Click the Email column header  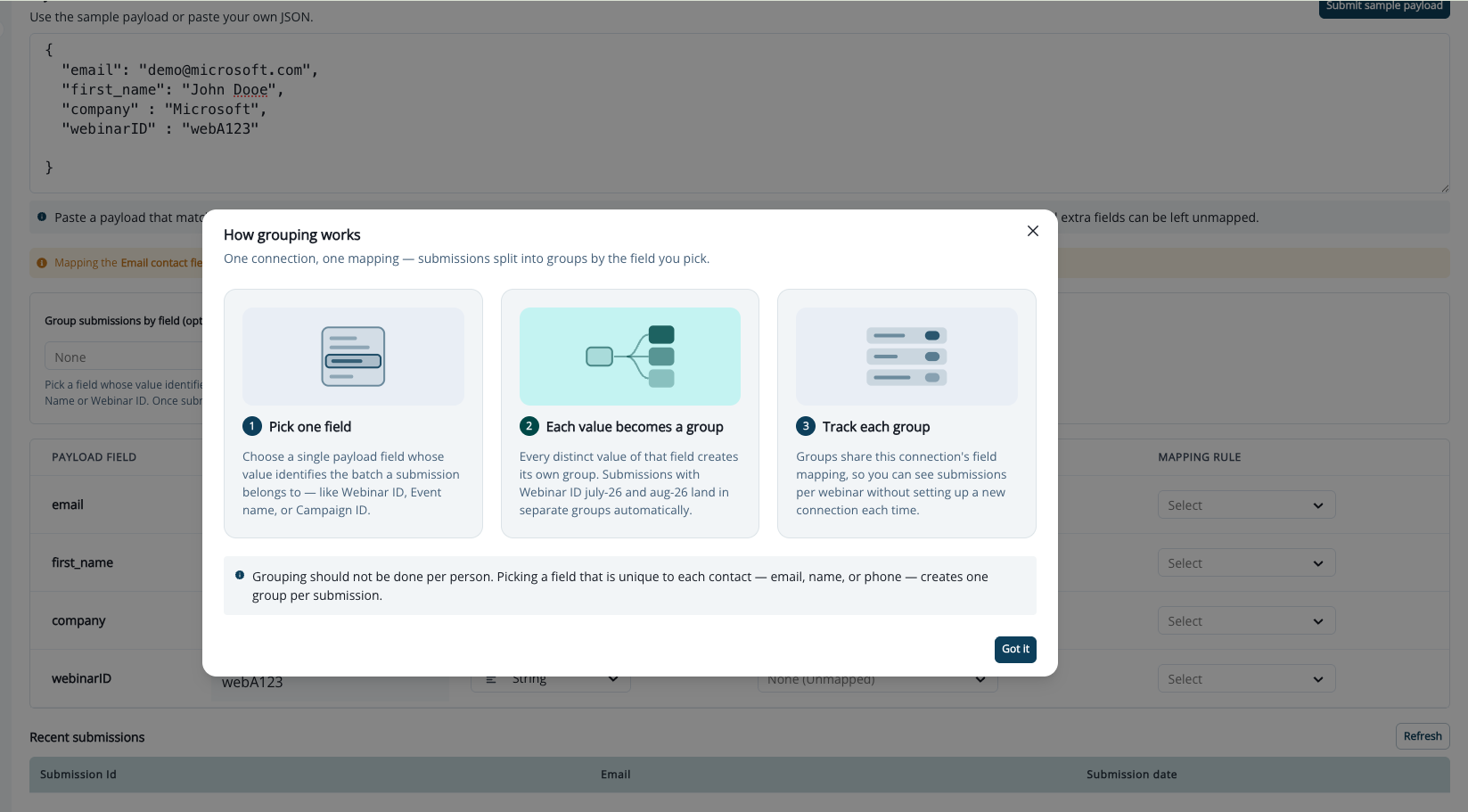[x=615, y=775]
